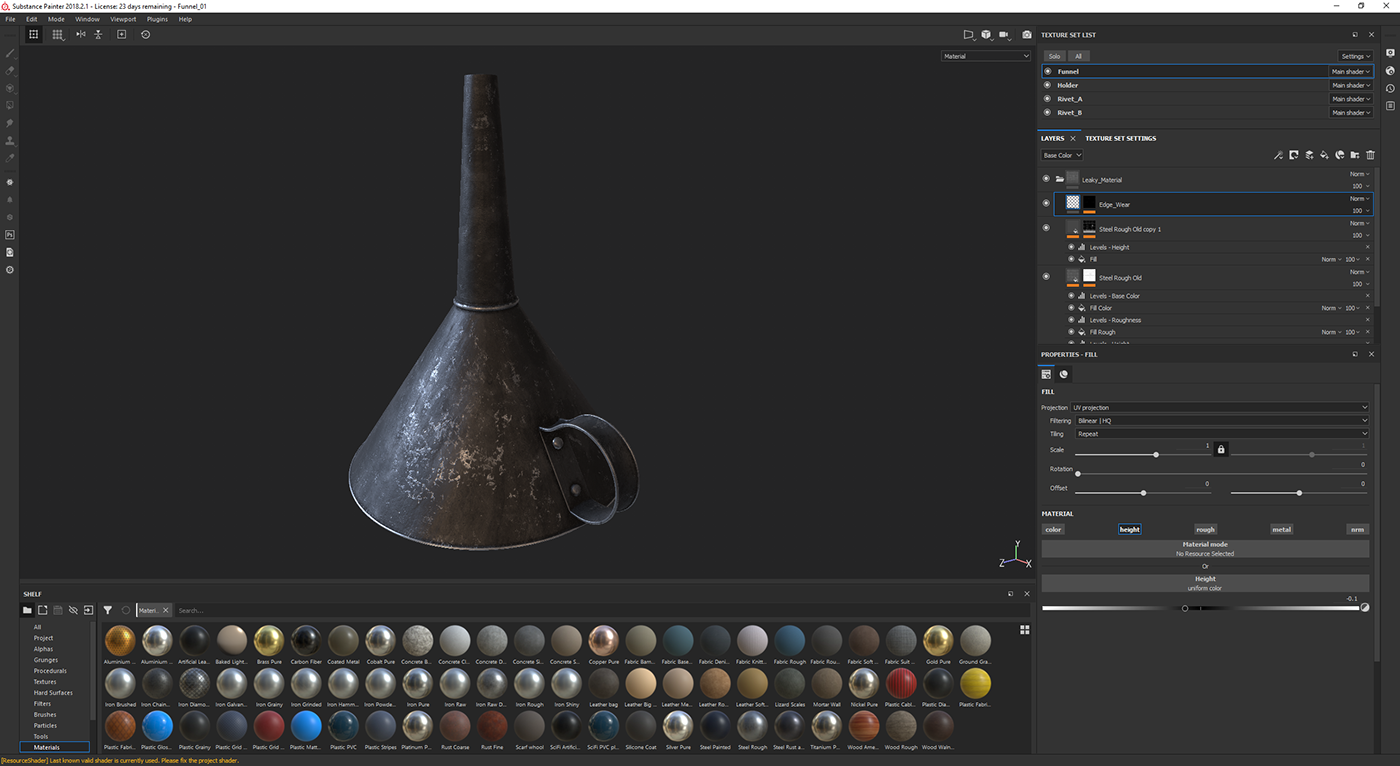Screen dimensions: 1400x766
Task: Click the Shelf folder view icon
Action: click(x=28, y=610)
